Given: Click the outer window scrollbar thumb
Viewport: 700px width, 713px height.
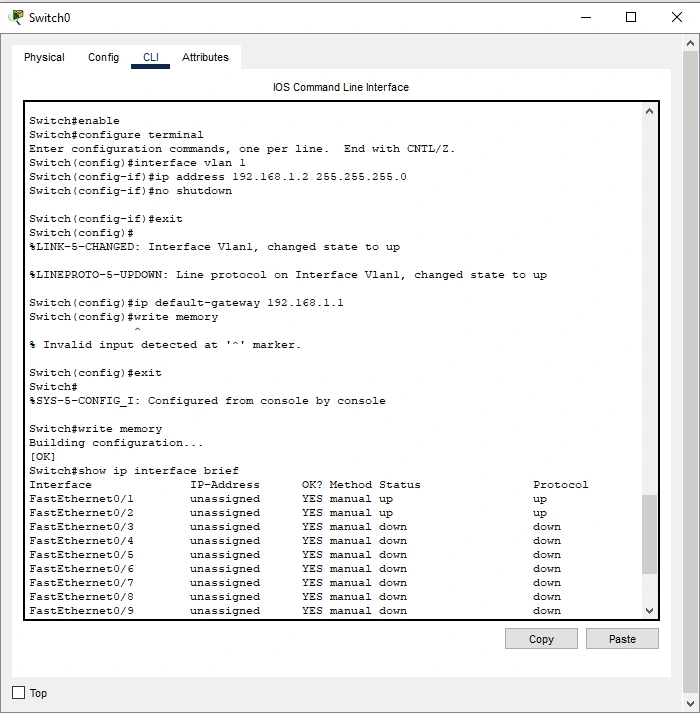Looking at the screenshot, I should click(690, 373).
